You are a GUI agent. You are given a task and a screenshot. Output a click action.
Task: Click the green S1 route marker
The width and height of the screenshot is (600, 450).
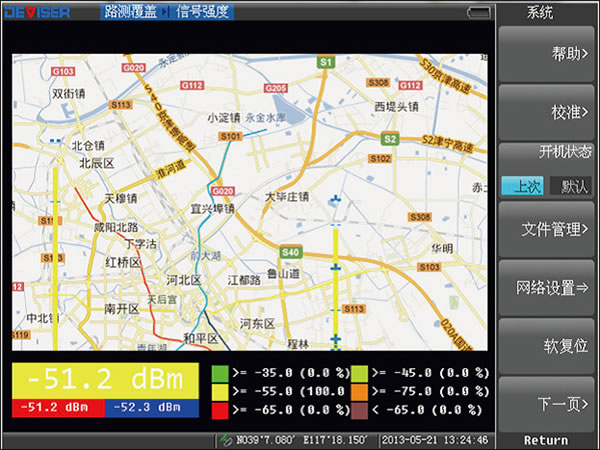325,63
